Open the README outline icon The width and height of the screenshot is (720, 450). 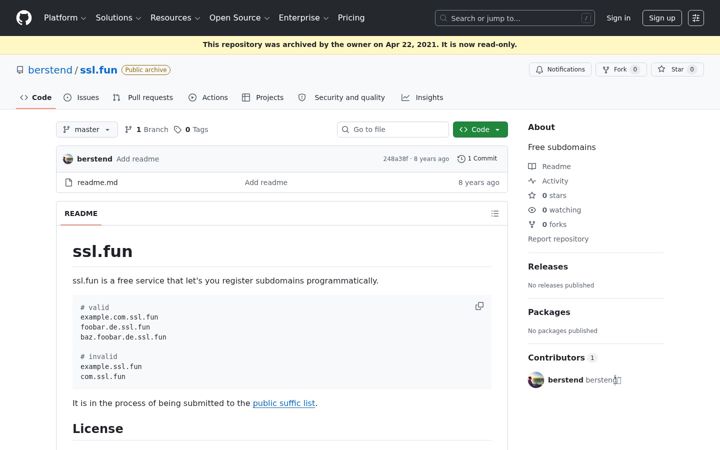click(495, 214)
